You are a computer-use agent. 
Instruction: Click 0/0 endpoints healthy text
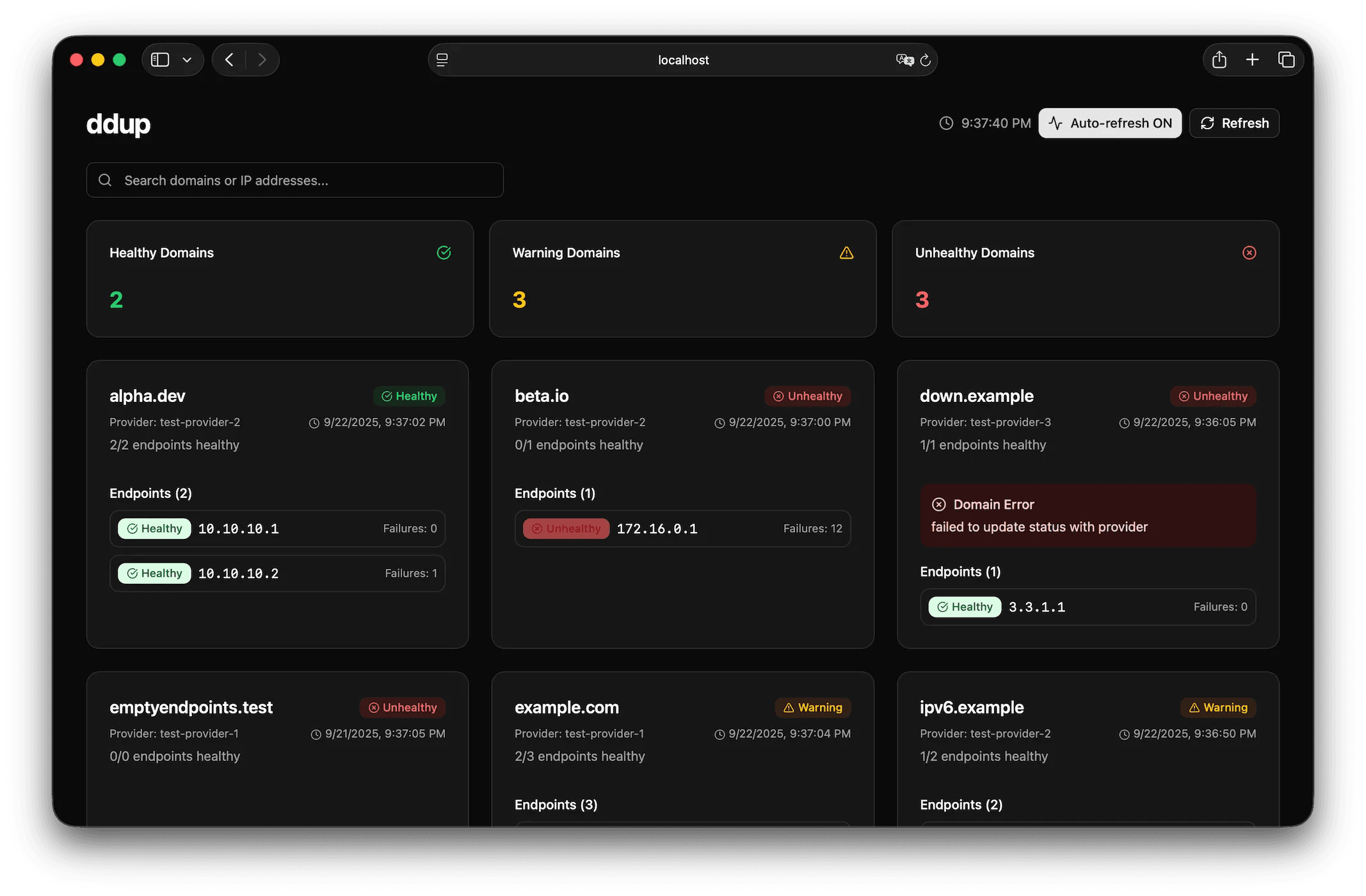click(x=175, y=756)
